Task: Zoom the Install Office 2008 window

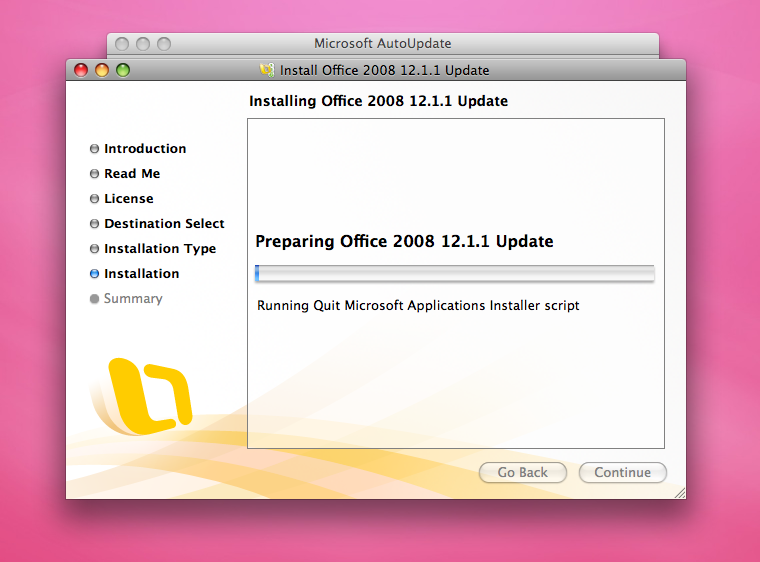Action: click(x=123, y=70)
